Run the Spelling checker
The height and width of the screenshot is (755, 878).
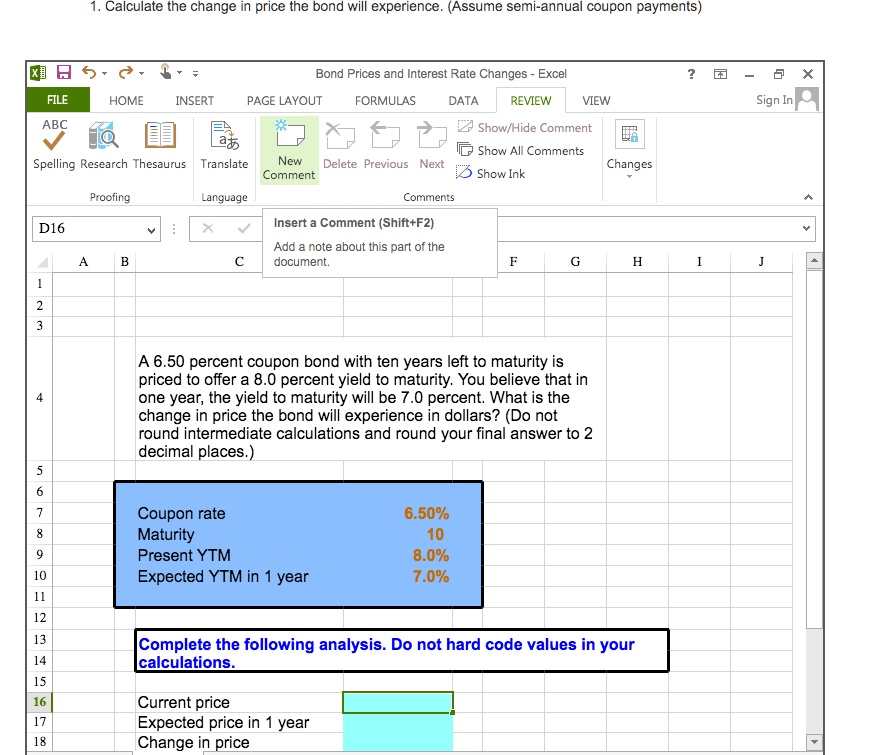(53, 145)
